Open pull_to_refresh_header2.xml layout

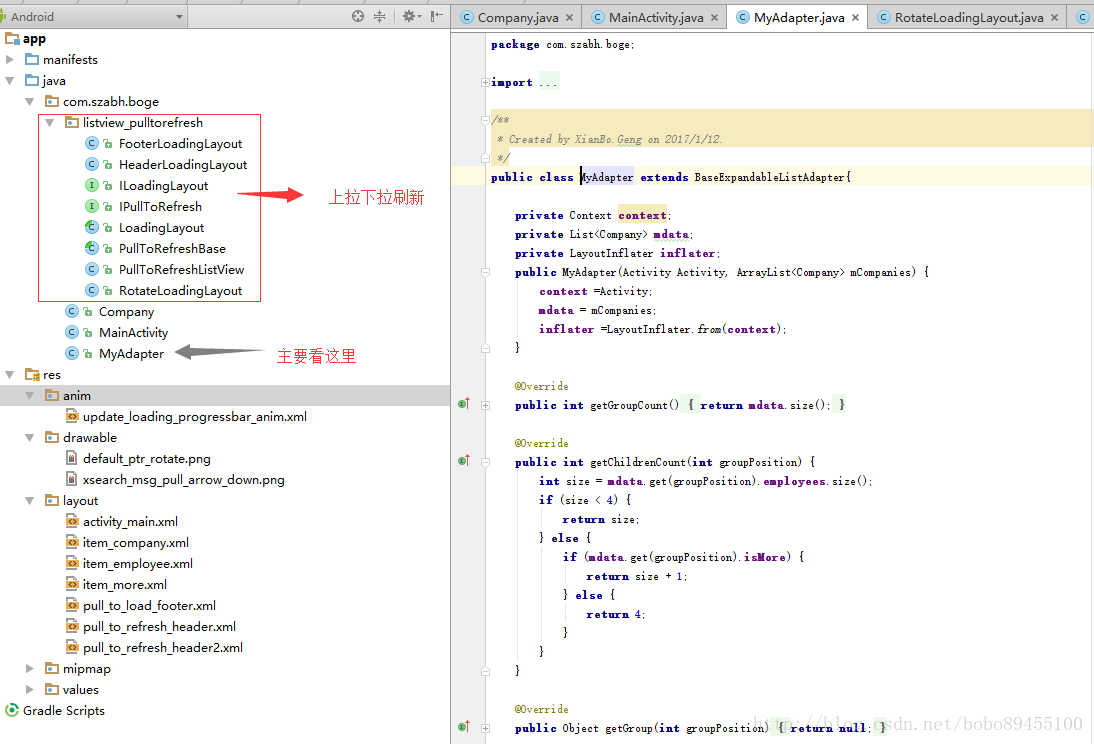point(163,647)
